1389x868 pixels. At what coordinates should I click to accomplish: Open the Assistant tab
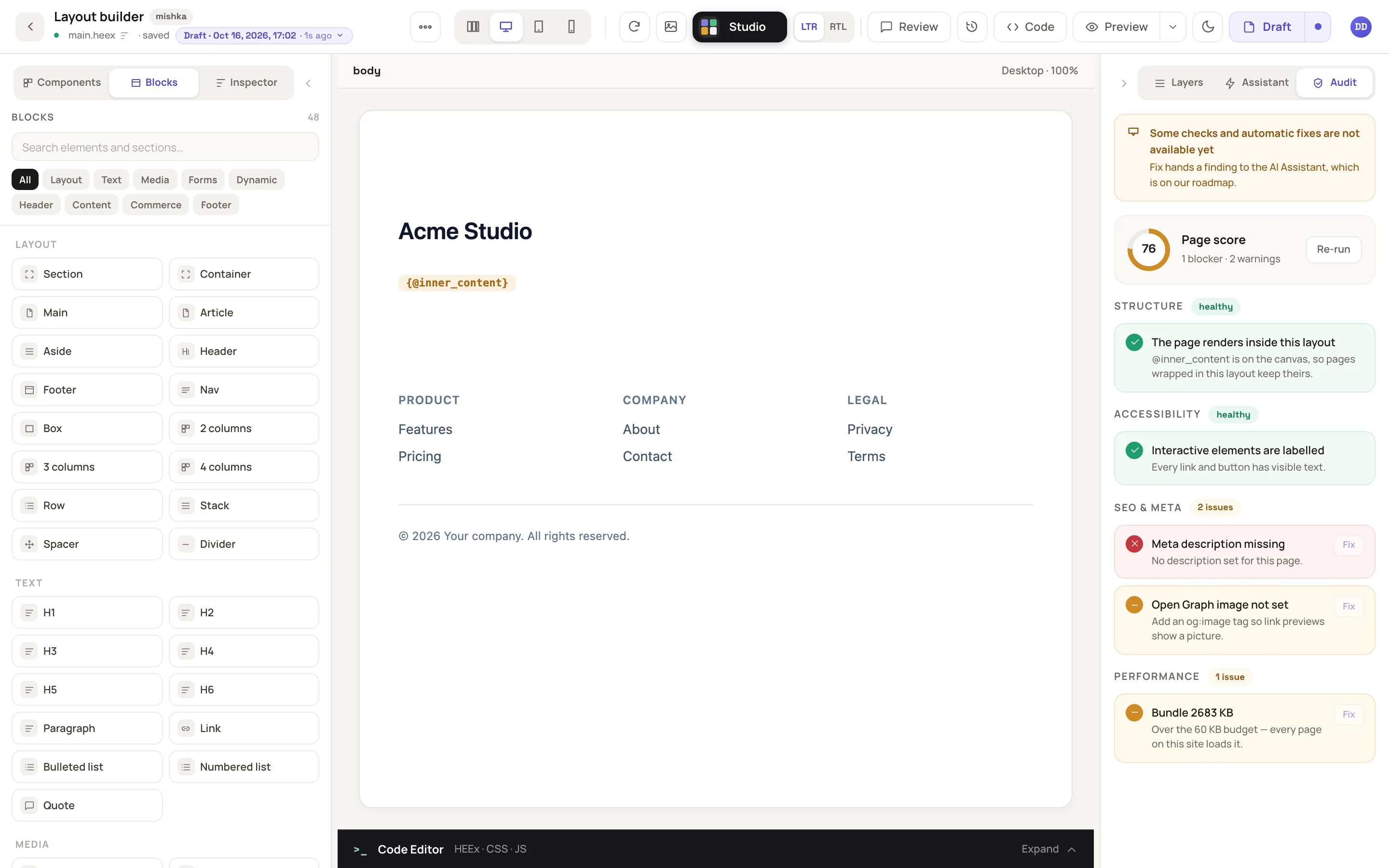tap(1256, 82)
